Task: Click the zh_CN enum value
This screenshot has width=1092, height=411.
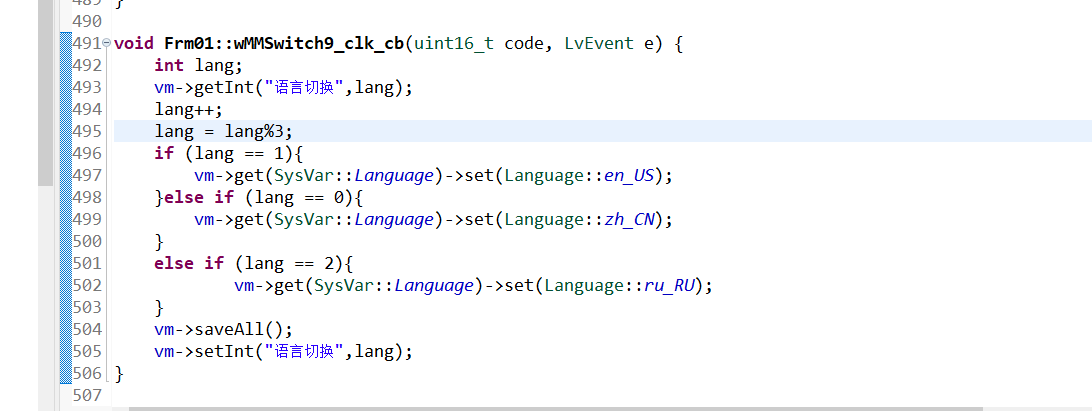Action: tap(630, 219)
